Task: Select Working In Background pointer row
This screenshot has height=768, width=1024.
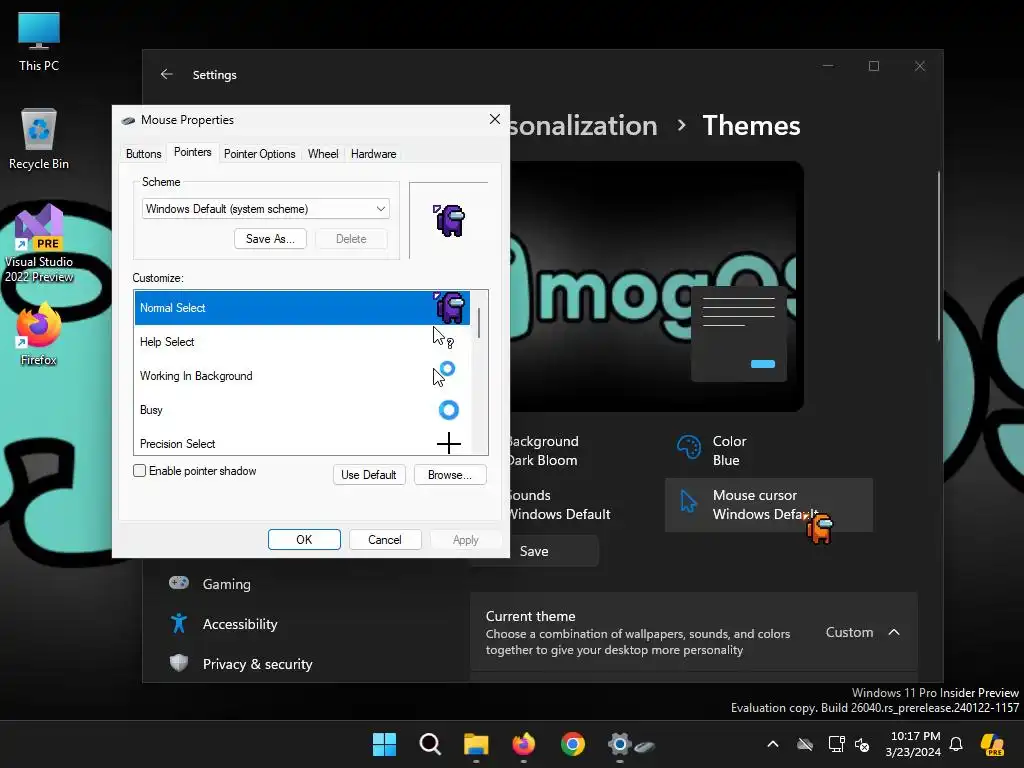Action: click(x=302, y=376)
